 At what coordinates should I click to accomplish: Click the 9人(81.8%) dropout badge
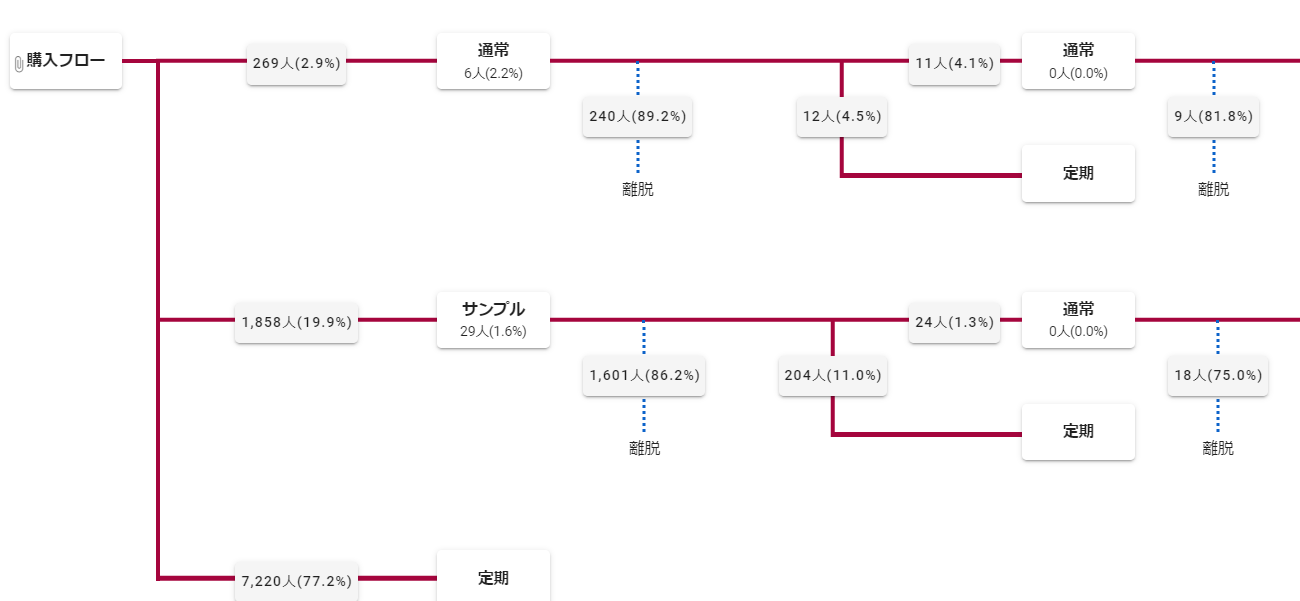(1213, 116)
